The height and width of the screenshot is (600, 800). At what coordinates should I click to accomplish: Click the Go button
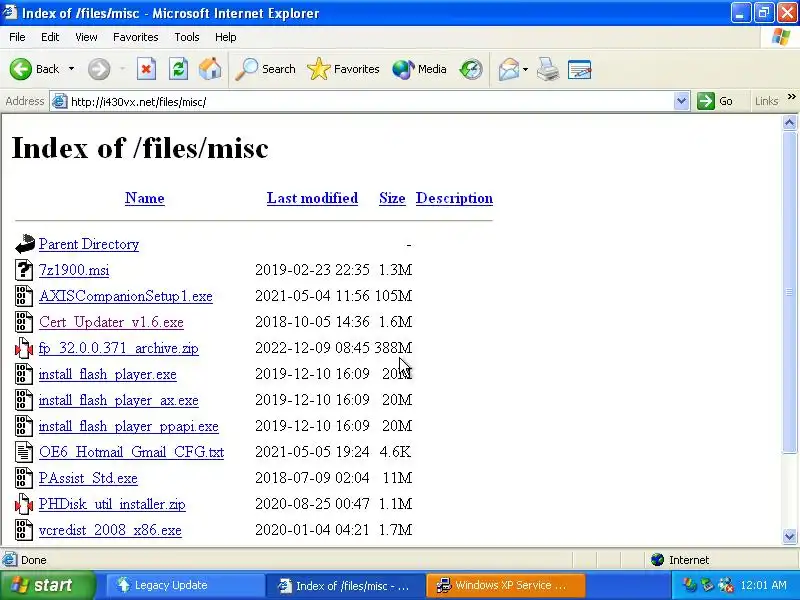[715, 102]
